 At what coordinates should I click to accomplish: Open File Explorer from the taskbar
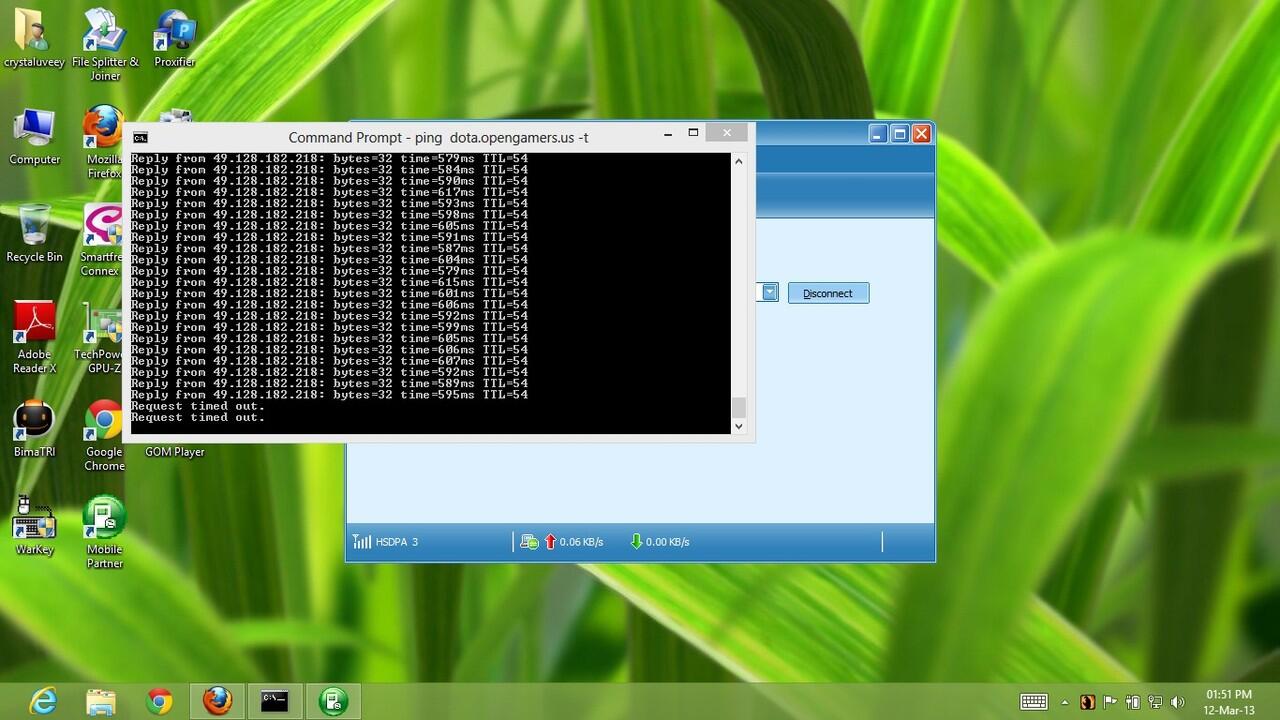(101, 701)
